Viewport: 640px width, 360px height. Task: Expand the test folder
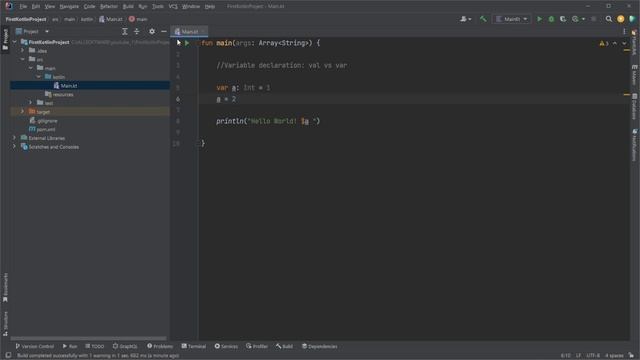[x=31, y=102]
